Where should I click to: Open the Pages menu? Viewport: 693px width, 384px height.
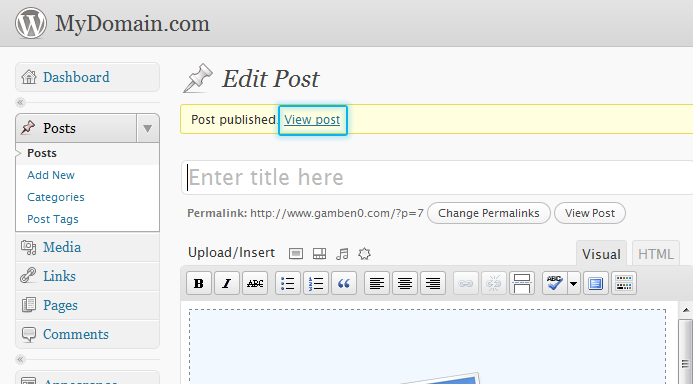tap(60, 305)
